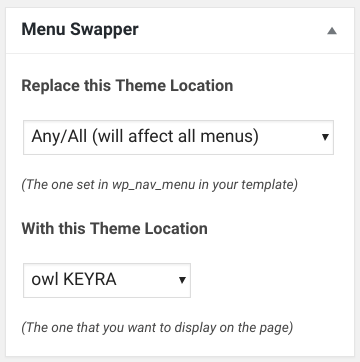Click the arrow on the Any/All dropdown
360x362 pixels.
click(325, 137)
